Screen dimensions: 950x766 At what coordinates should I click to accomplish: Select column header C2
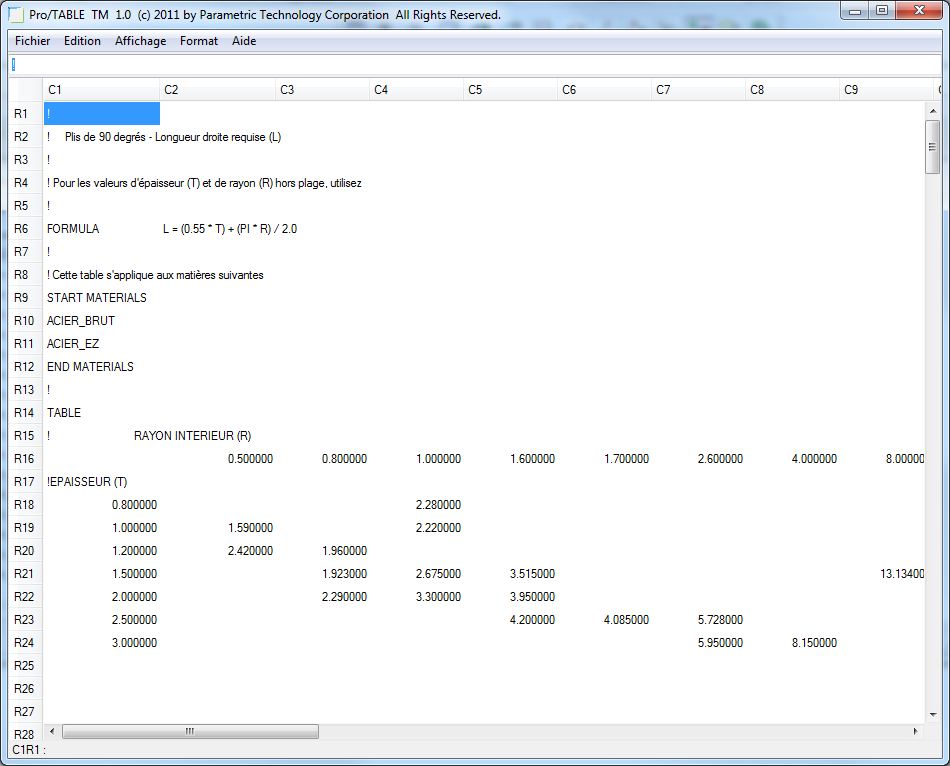218,90
